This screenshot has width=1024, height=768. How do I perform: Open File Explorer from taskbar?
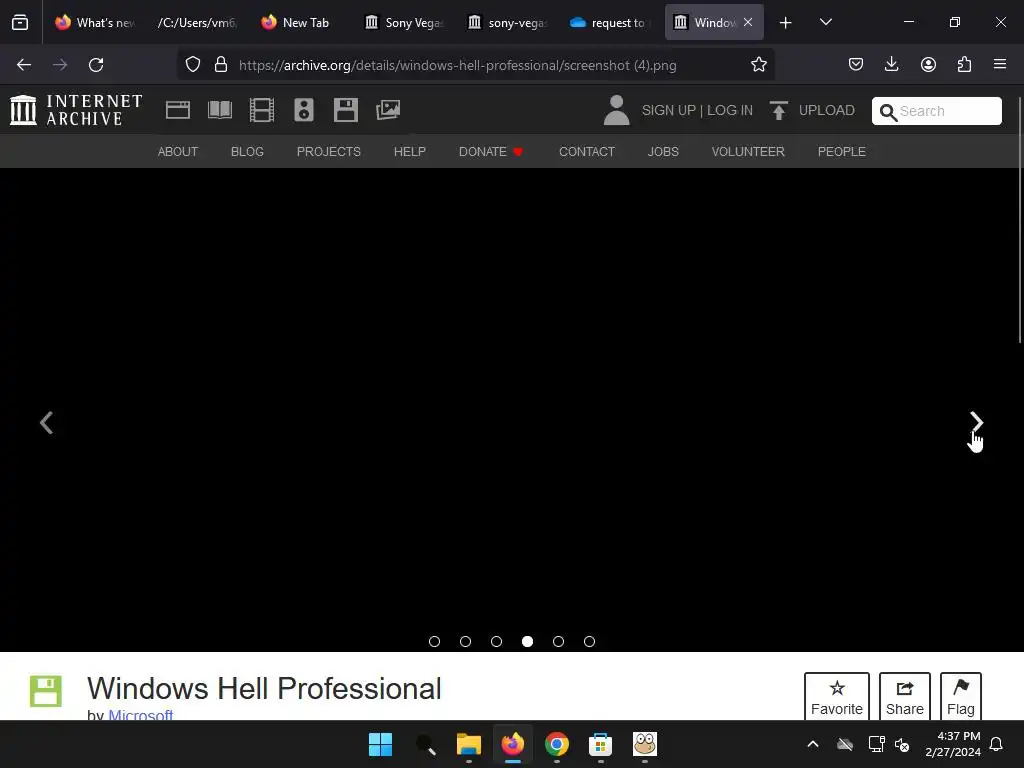(x=468, y=744)
